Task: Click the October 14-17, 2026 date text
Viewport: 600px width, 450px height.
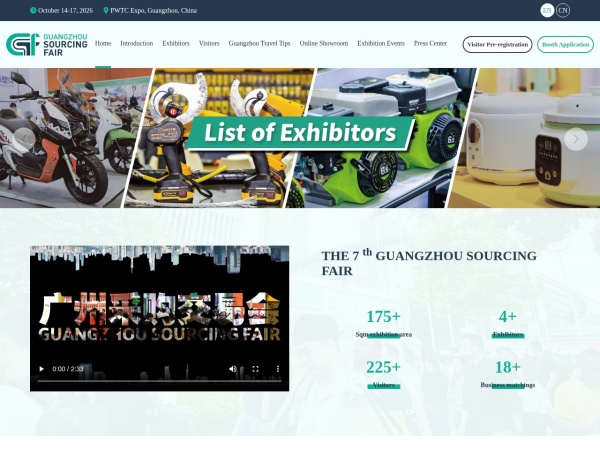Action: pyautogui.click(x=65, y=10)
